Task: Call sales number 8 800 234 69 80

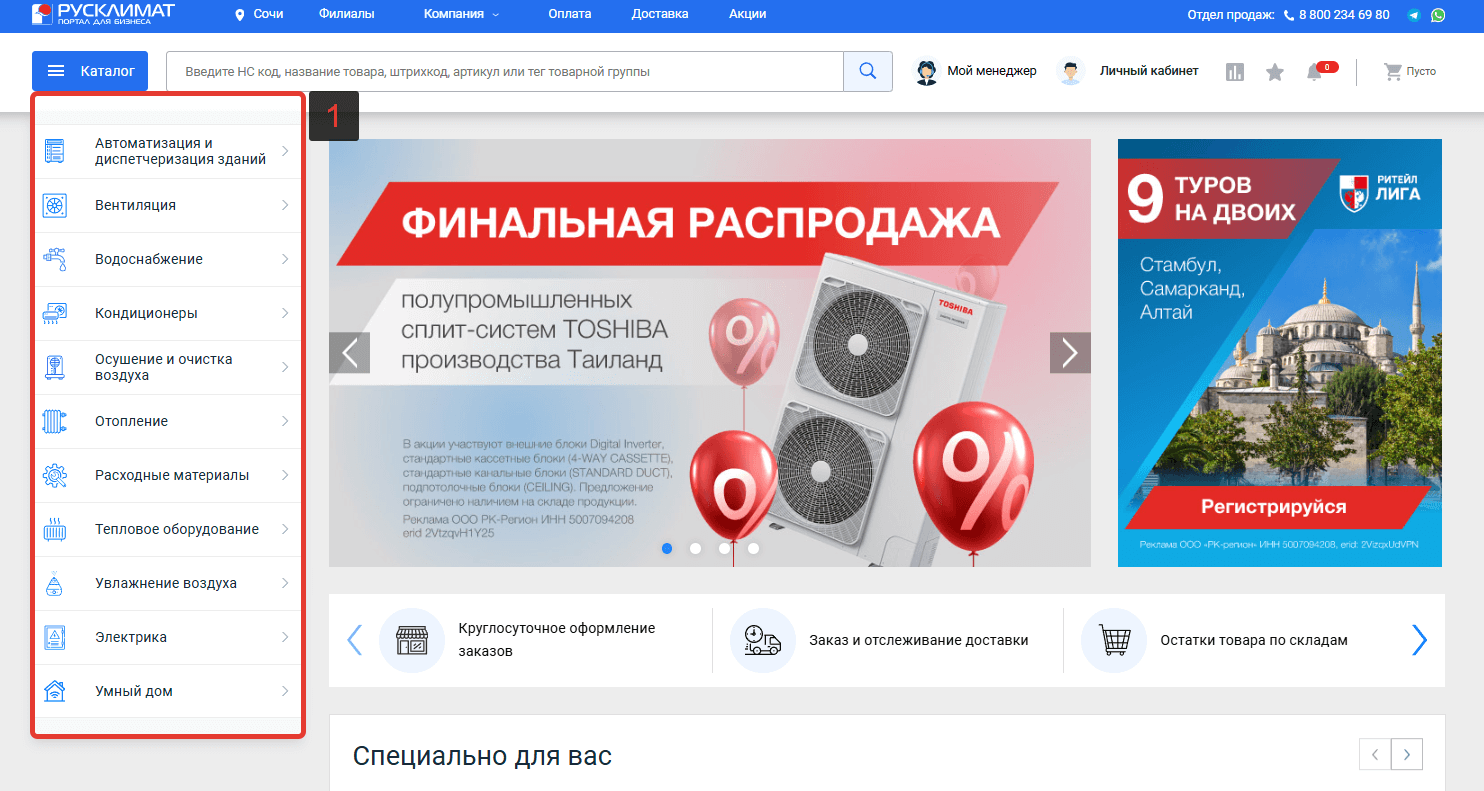Action: point(1344,15)
